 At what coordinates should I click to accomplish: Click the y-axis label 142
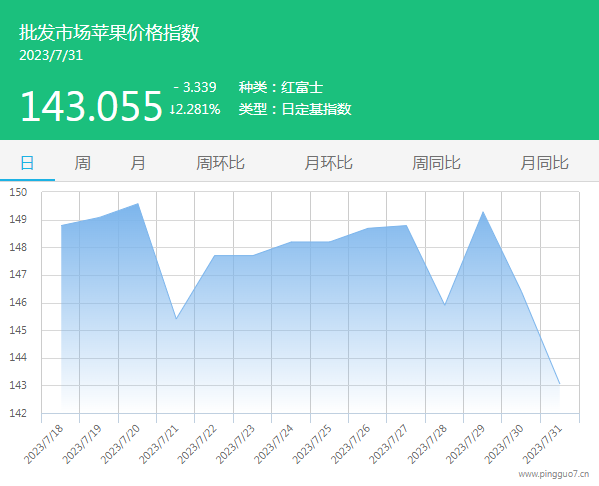click(18, 413)
